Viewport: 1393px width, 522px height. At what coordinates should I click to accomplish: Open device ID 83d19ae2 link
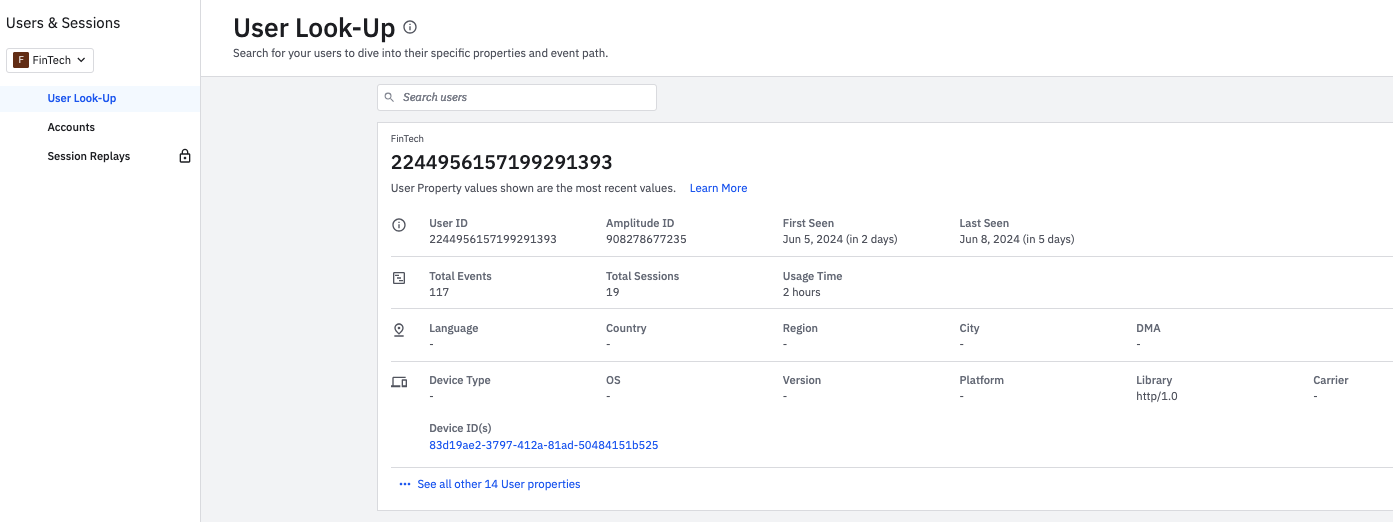(x=543, y=445)
